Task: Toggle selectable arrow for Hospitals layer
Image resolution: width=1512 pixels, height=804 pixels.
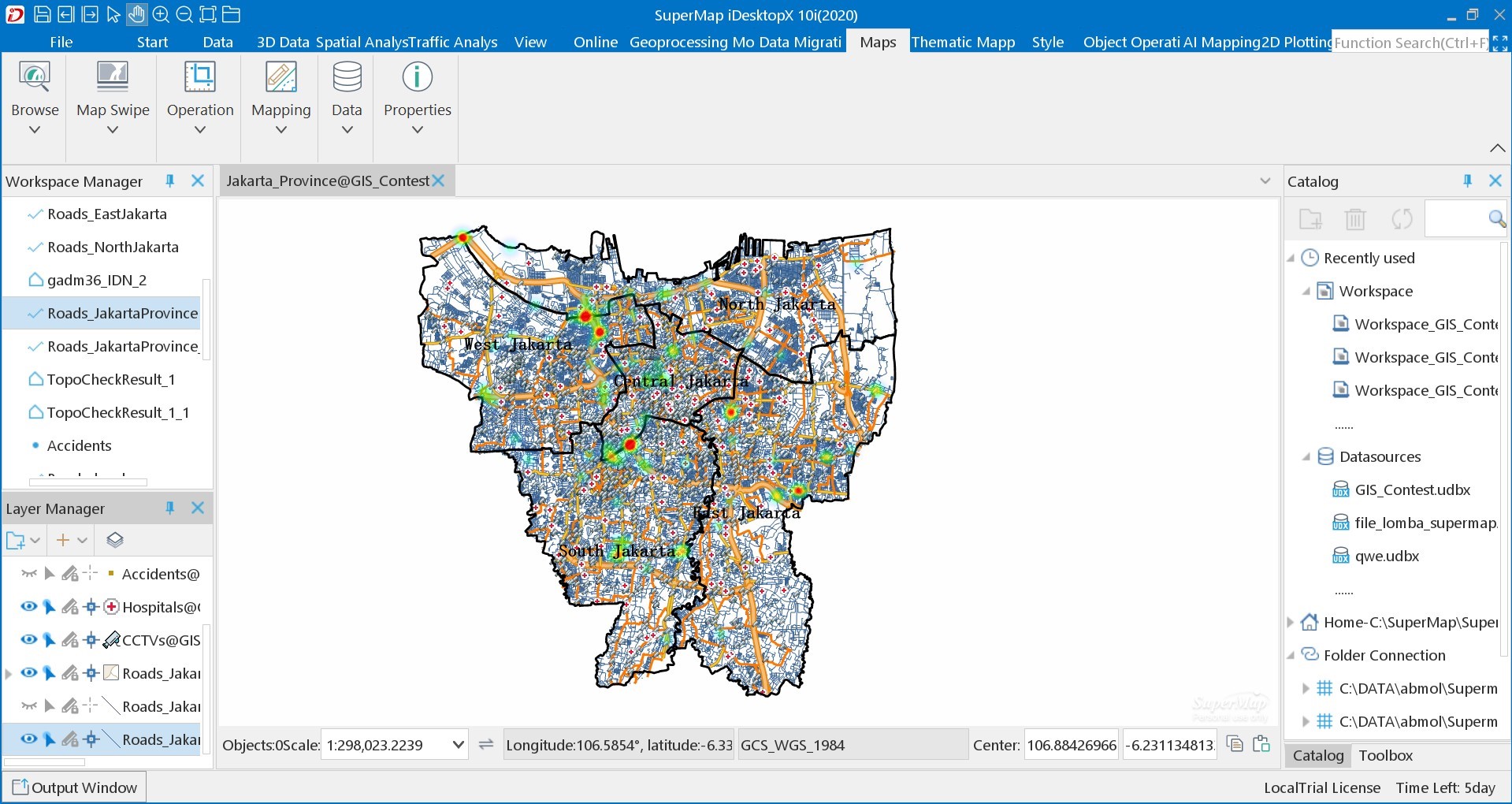Action: (49, 607)
